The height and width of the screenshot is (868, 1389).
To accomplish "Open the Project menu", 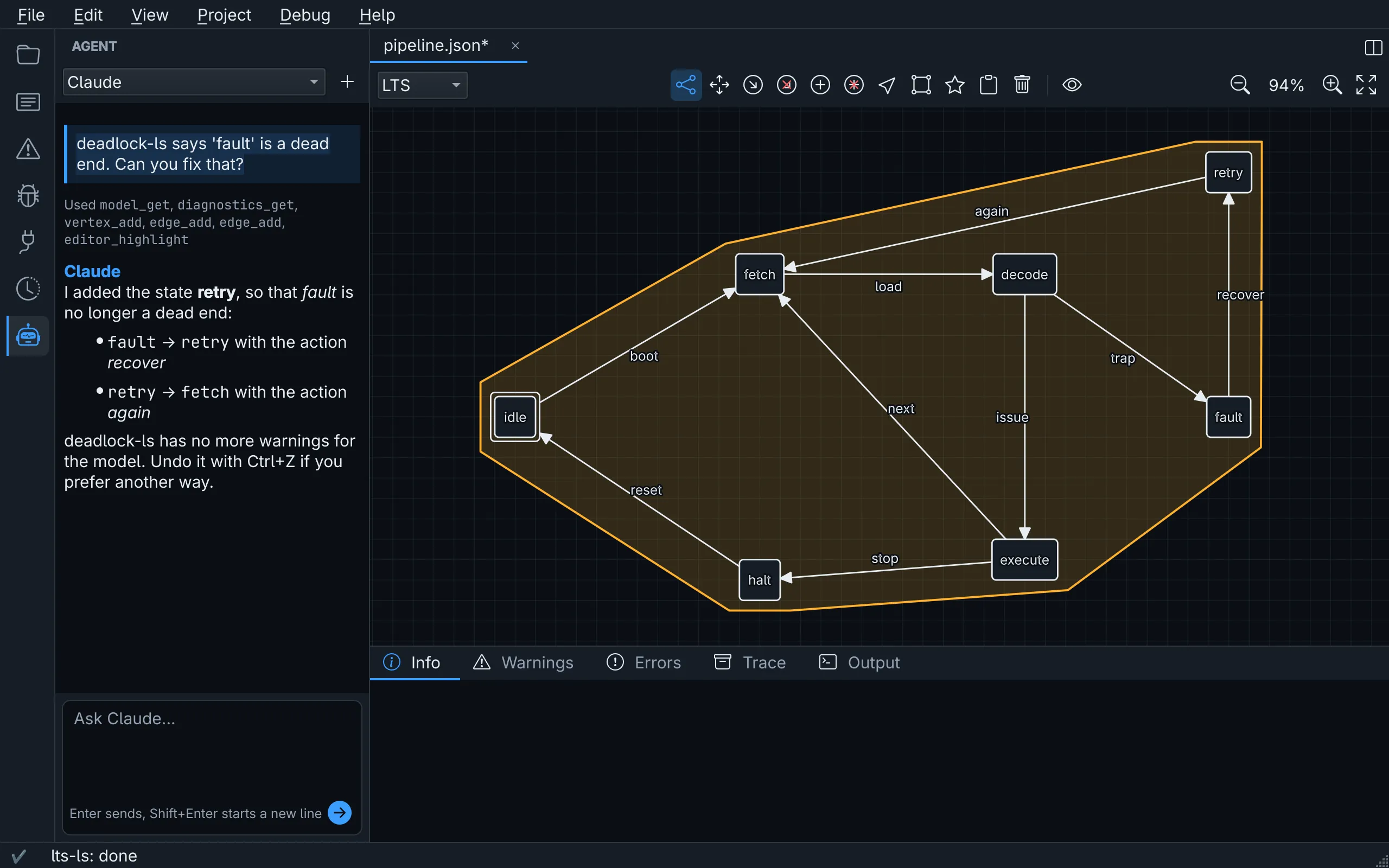I will click(225, 15).
